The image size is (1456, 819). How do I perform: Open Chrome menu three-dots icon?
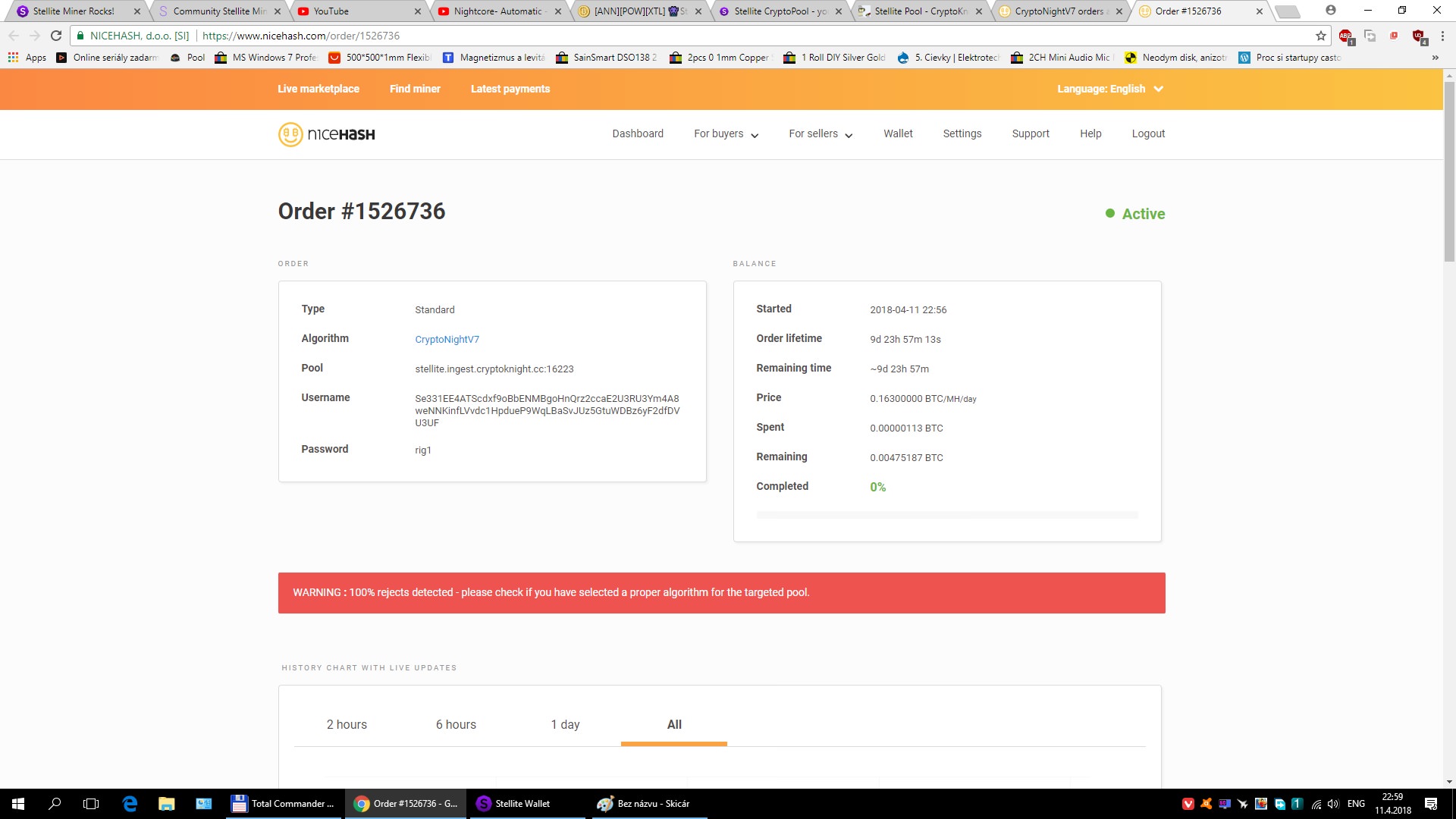point(1442,36)
